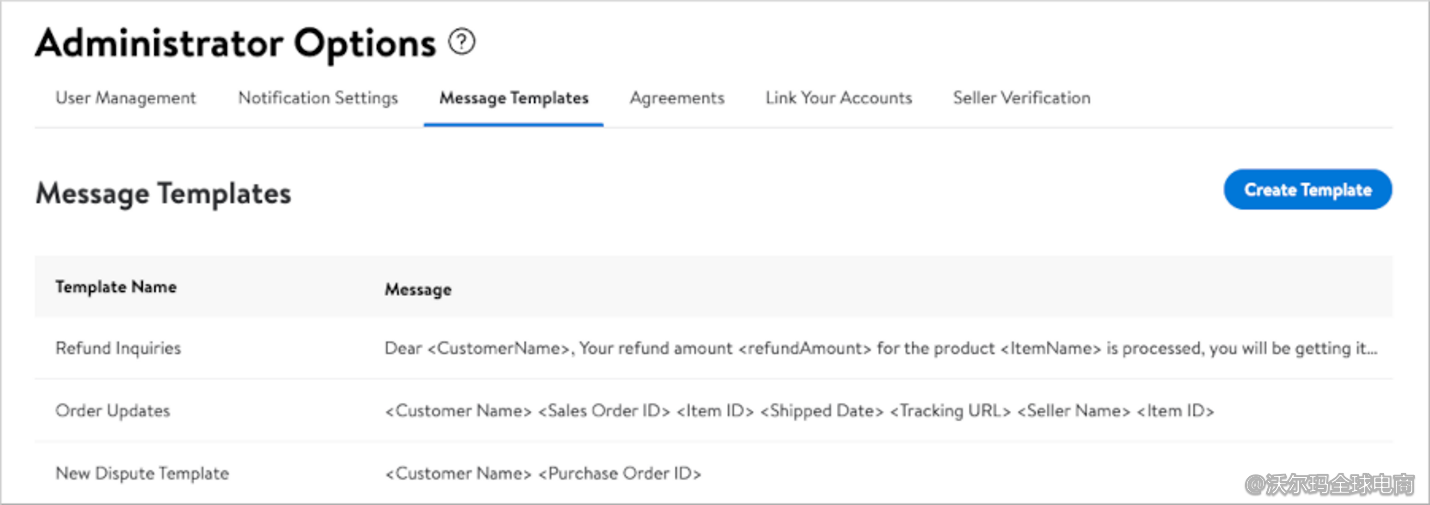Click the truncated ellipsis of refund message
The image size is (1430, 505).
point(1371,351)
